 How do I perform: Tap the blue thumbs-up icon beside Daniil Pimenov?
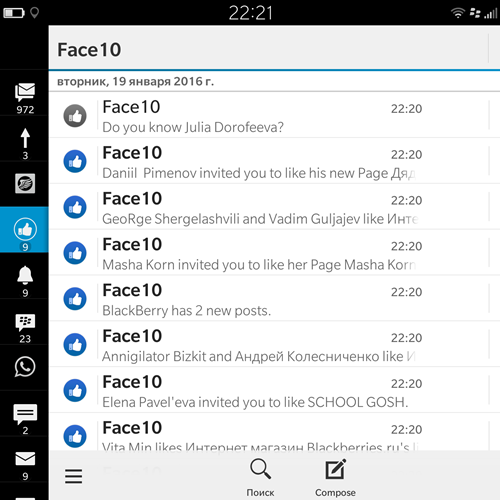pyautogui.click(x=75, y=161)
